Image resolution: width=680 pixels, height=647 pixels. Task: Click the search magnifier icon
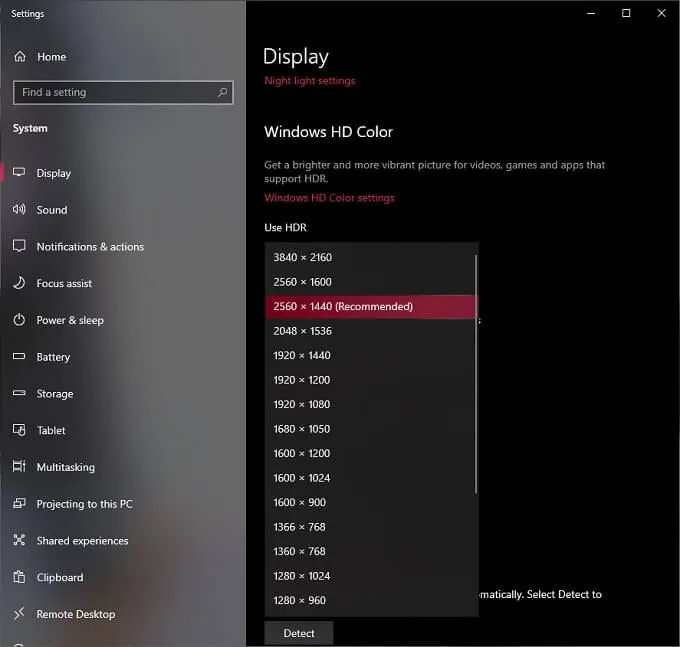tap(222, 92)
